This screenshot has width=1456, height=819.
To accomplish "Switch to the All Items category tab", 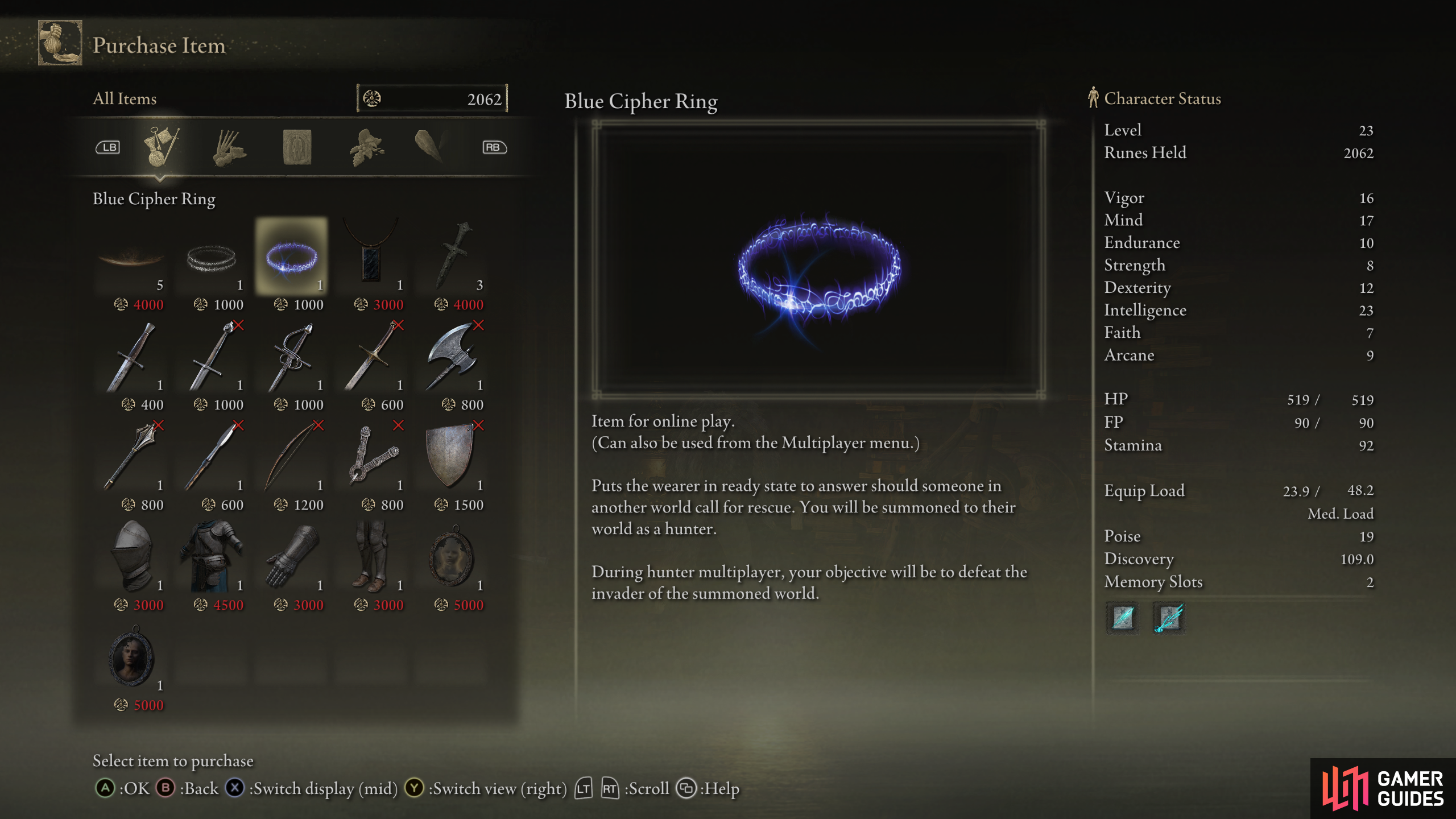I will pyautogui.click(x=161, y=147).
